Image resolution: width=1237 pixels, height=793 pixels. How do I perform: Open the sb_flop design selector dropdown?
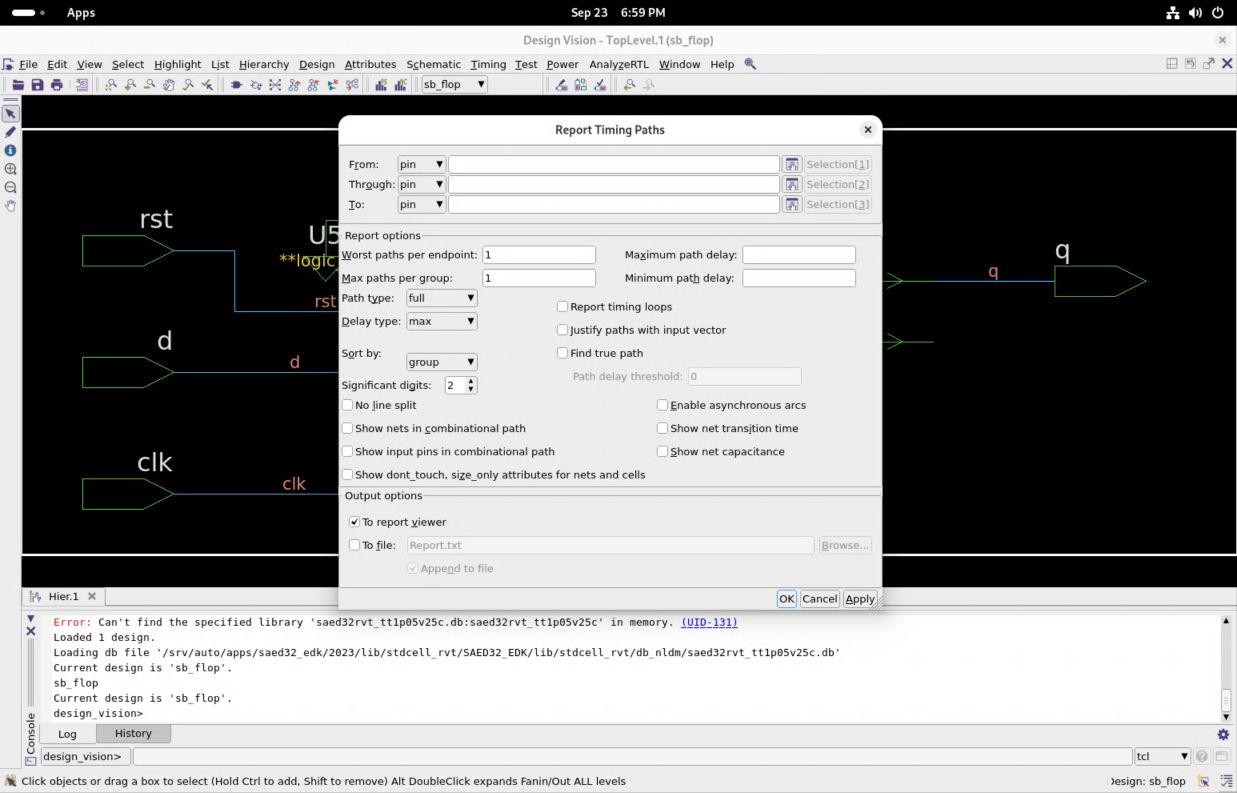tap(453, 84)
